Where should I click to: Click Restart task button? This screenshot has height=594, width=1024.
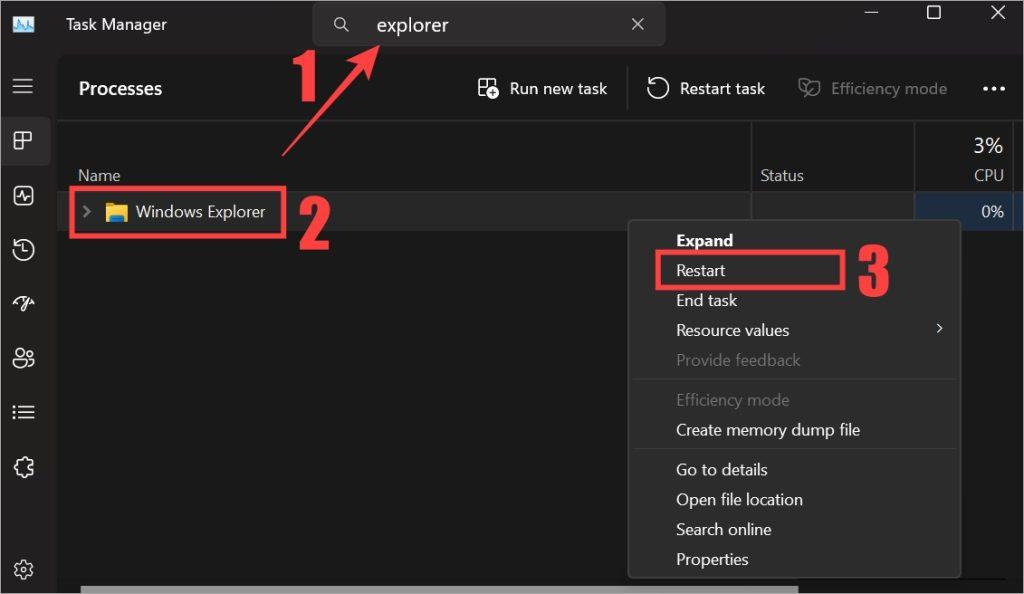click(705, 88)
